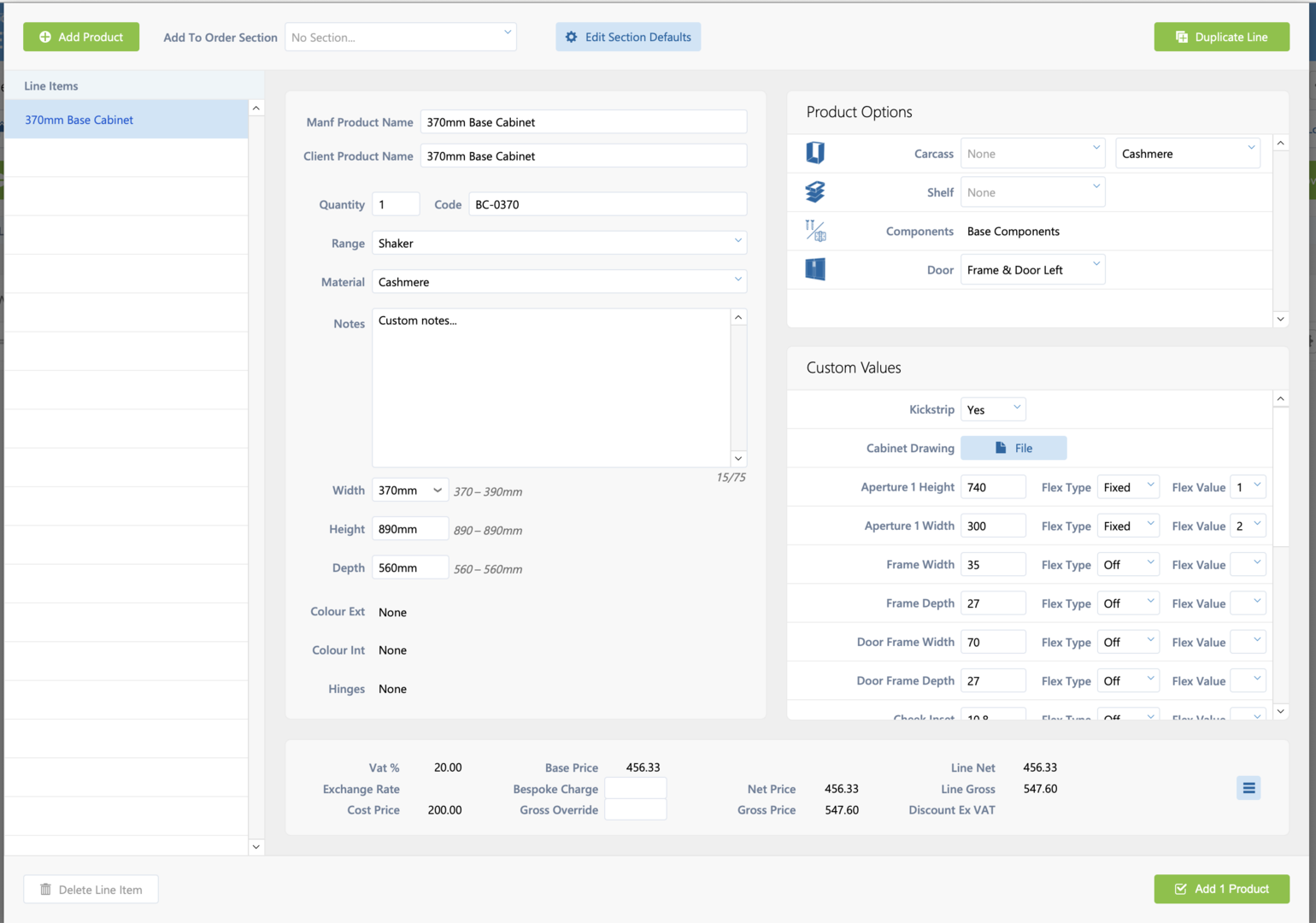Click the Client Product Name field

pyautogui.click(x=584, y=156)
